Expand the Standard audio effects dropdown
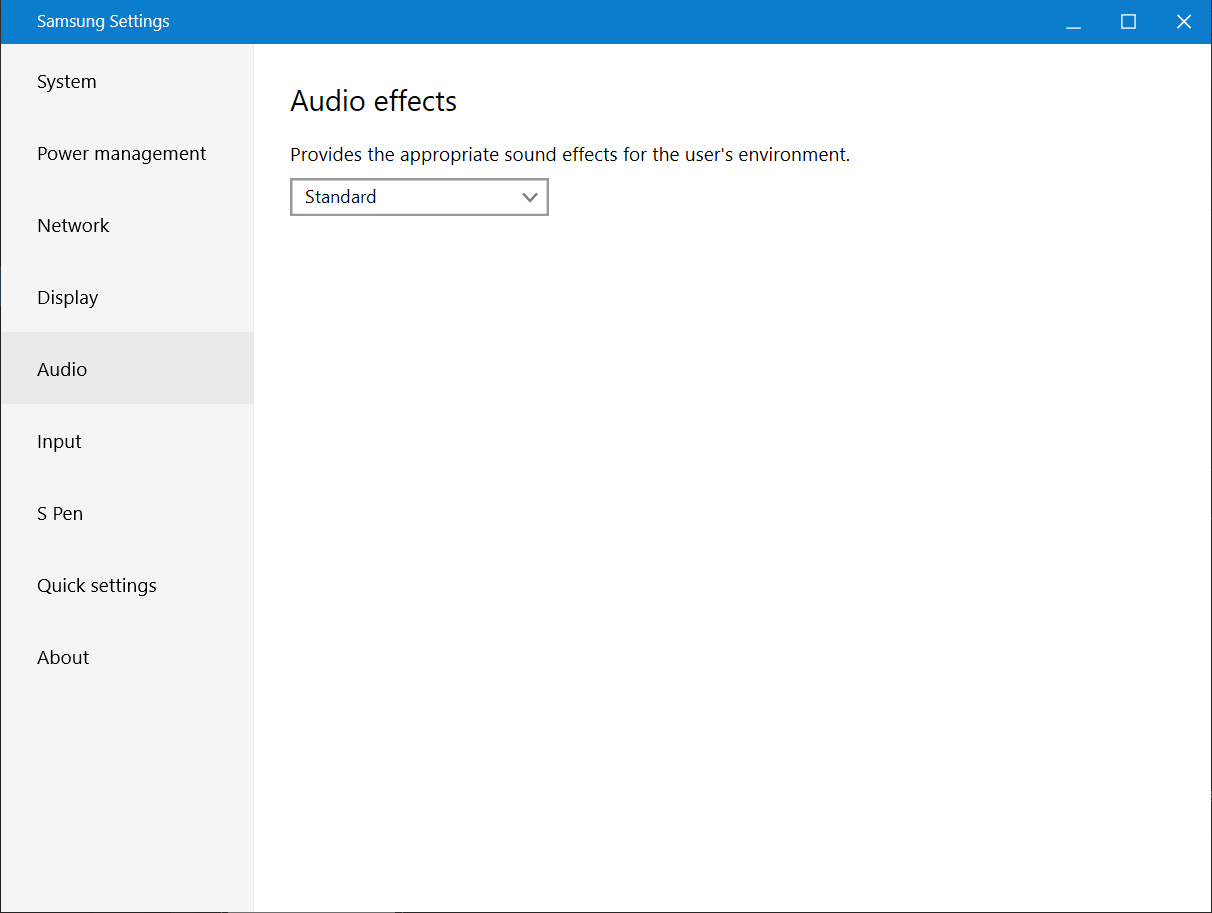The width and height of the screenshot is (1212, 913). click(x=419, y=197)
